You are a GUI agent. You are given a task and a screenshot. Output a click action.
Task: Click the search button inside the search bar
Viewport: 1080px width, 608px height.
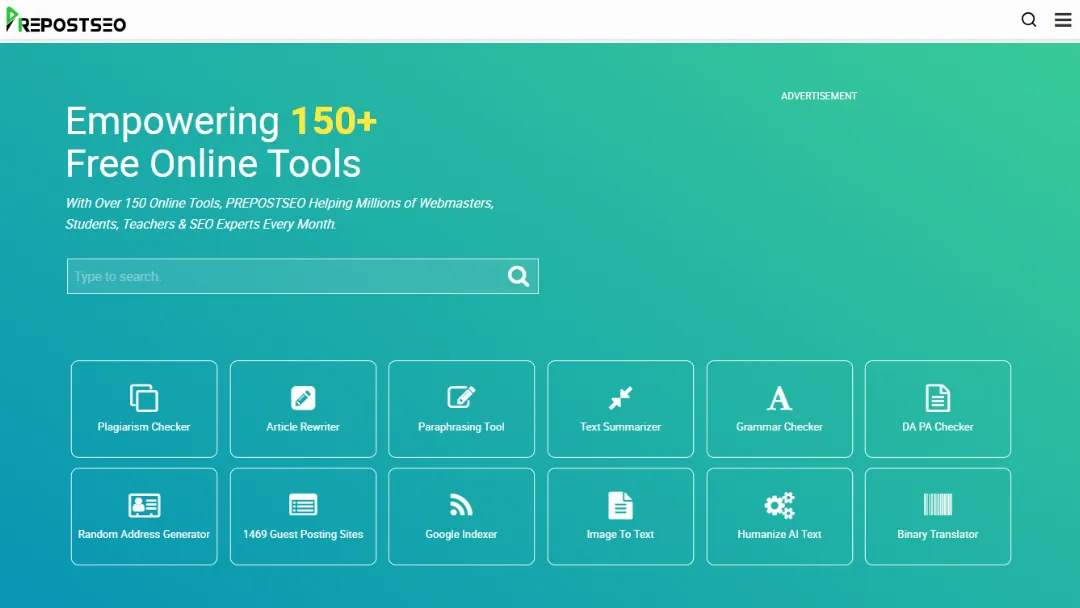pyautogui.click(x=518, y=276)
